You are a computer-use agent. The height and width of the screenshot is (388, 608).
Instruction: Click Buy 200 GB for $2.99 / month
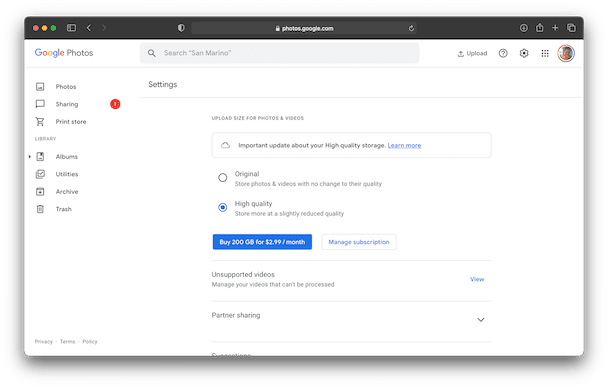pos(262,242)
